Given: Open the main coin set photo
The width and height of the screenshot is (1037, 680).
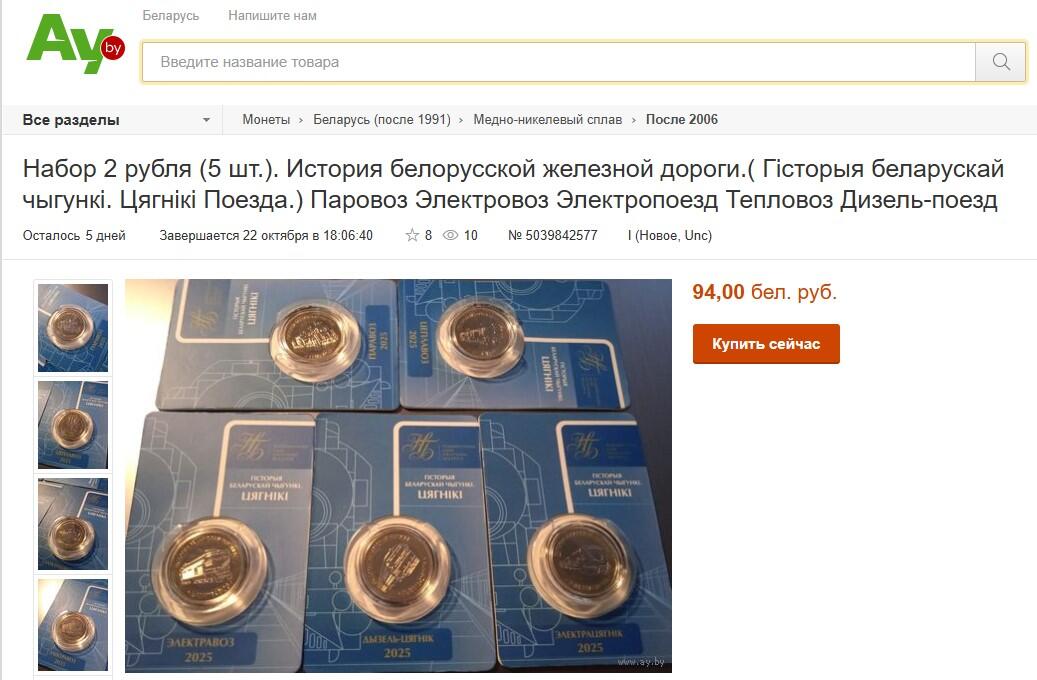Looking at the screenshot, I should pyautogui.click(x=398, y=476).
